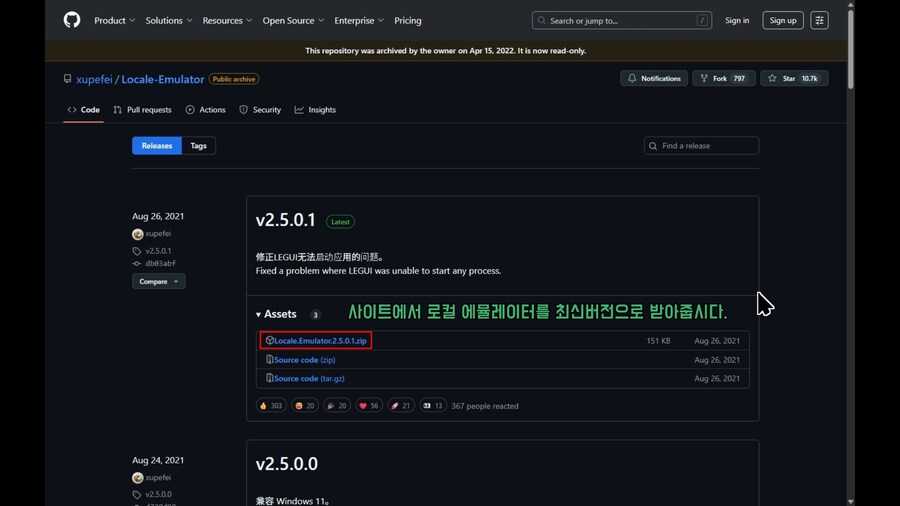
Task: Open the Enterprise dropdown
Action: coord(359,21)
